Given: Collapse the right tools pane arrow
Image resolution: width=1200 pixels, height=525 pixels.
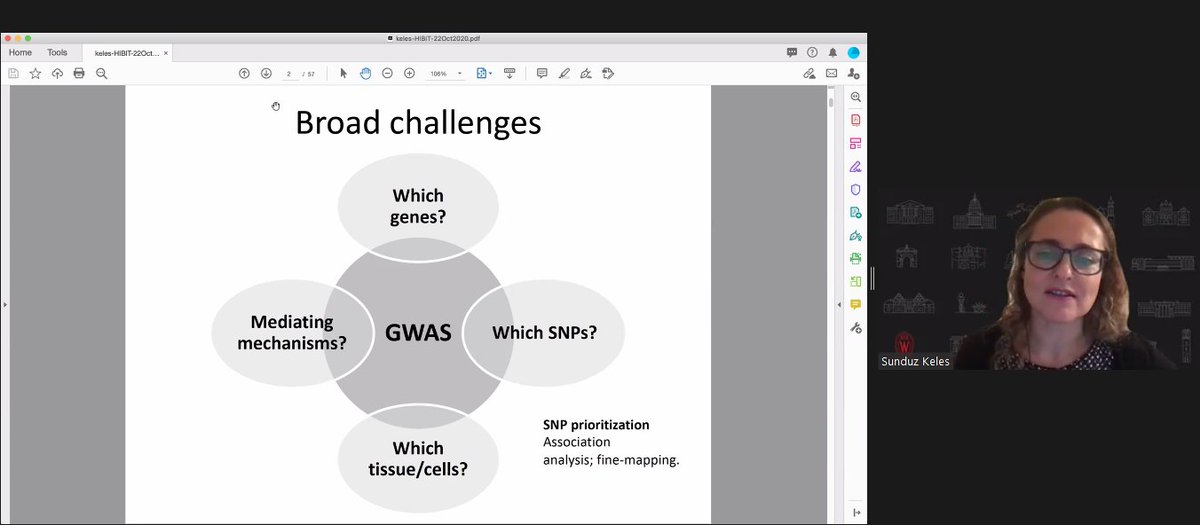Looking at the screenshot, I should pos(838,304).
